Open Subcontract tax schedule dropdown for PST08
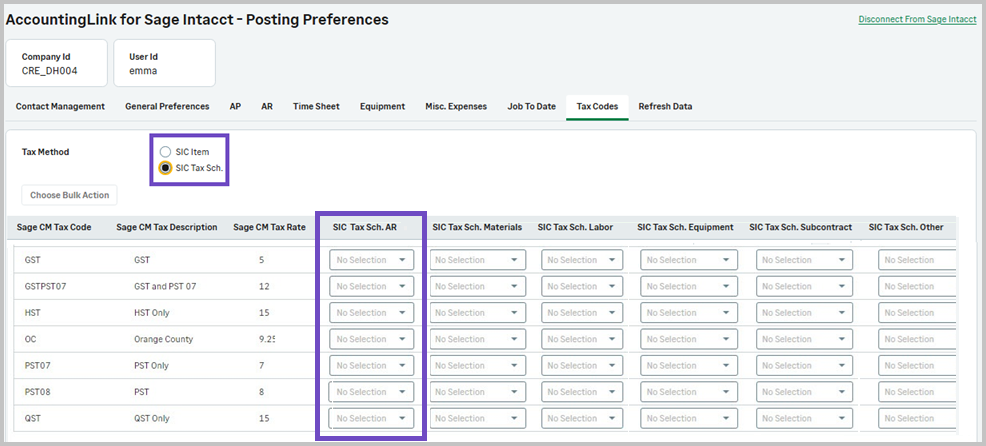986x446 pixels. (804, 392)
